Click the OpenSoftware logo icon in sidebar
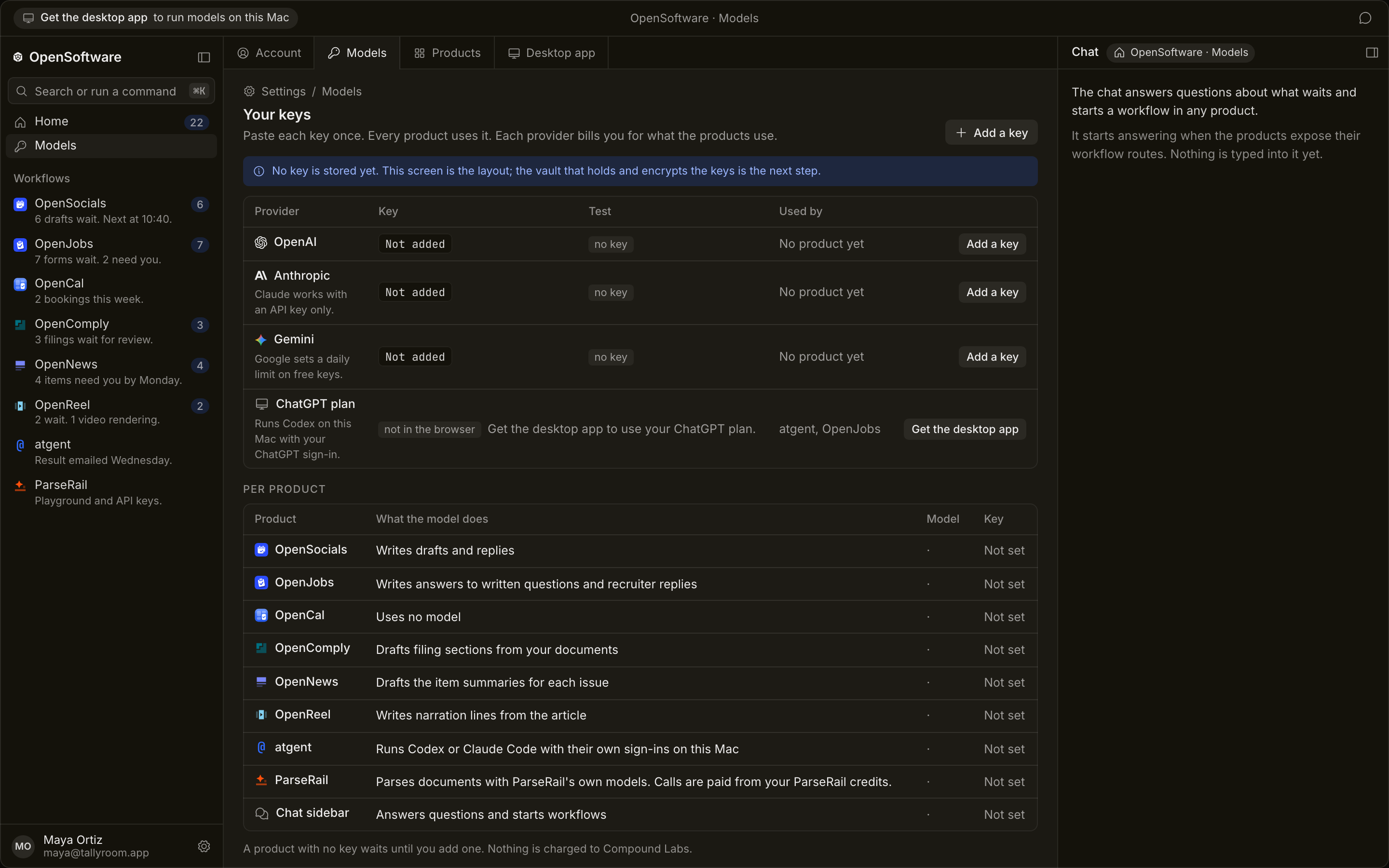This screenshot has width=1389, height=868. 18,57
